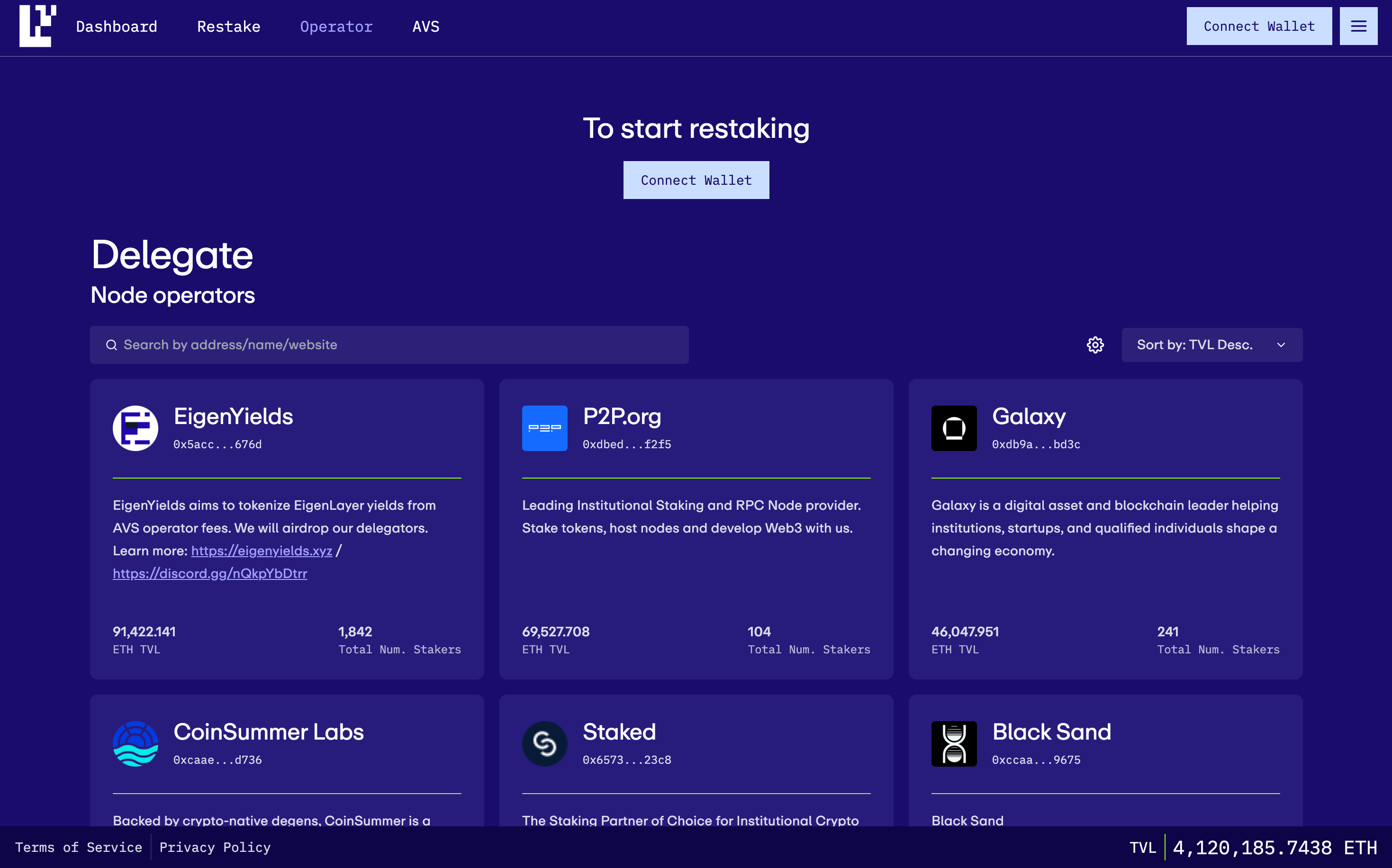The image size is (1392, 868).
Task: Open the Terms of Service link
Action: (79, 847)
